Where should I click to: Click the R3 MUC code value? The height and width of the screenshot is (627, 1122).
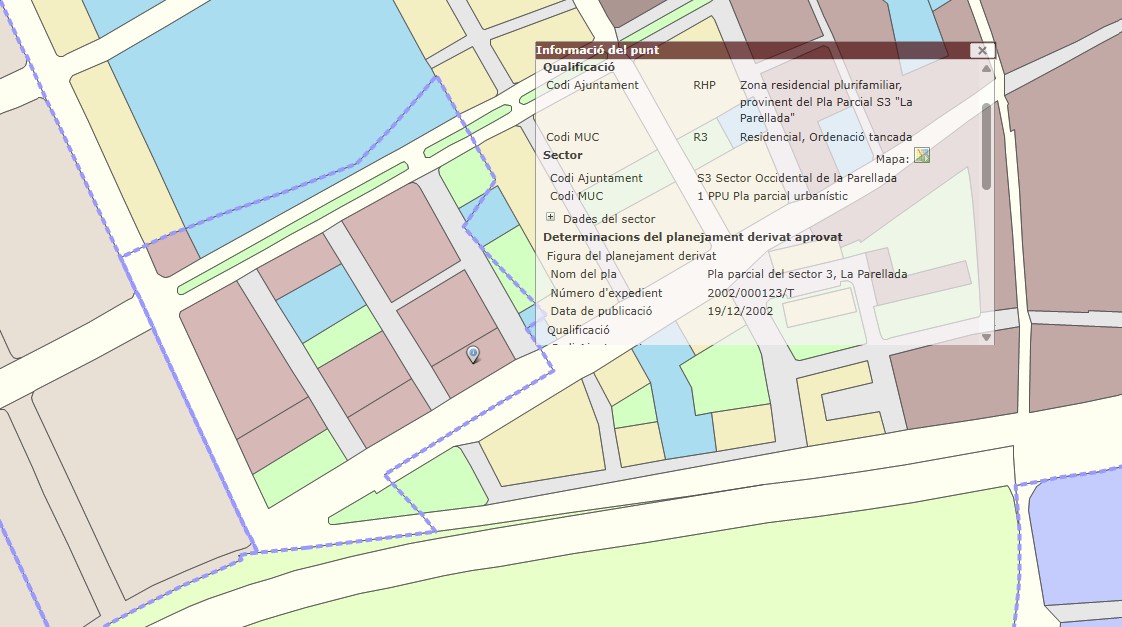(700, 137)
